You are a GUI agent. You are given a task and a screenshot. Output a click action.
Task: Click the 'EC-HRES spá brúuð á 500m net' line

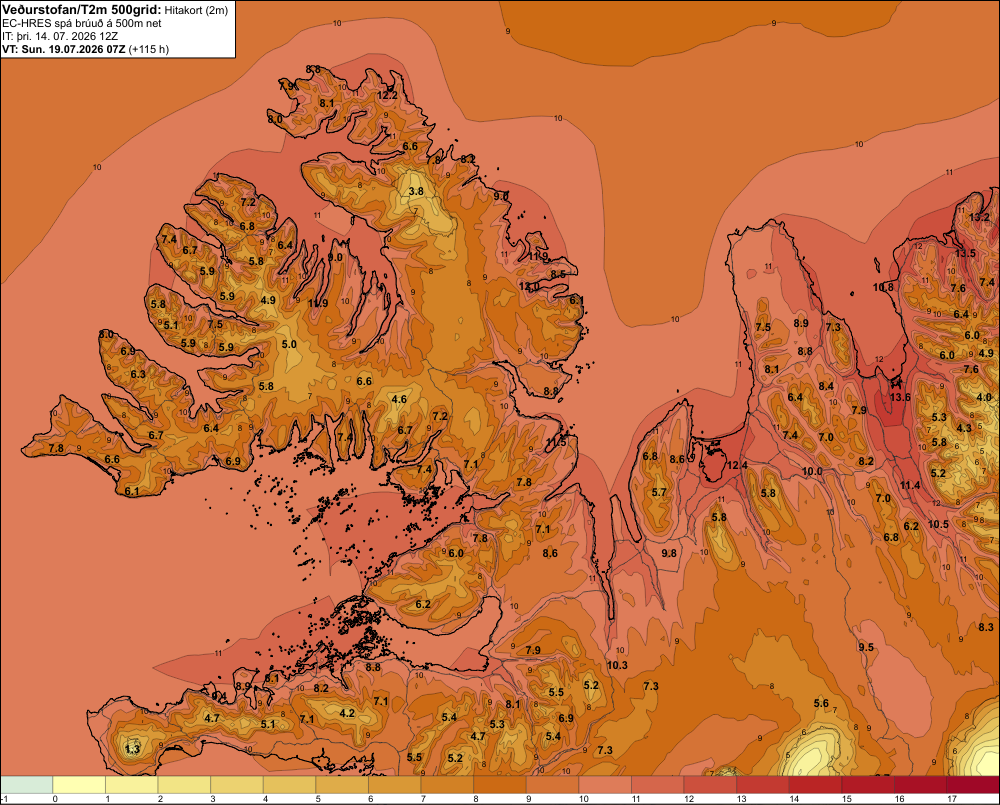click(82, 23)
